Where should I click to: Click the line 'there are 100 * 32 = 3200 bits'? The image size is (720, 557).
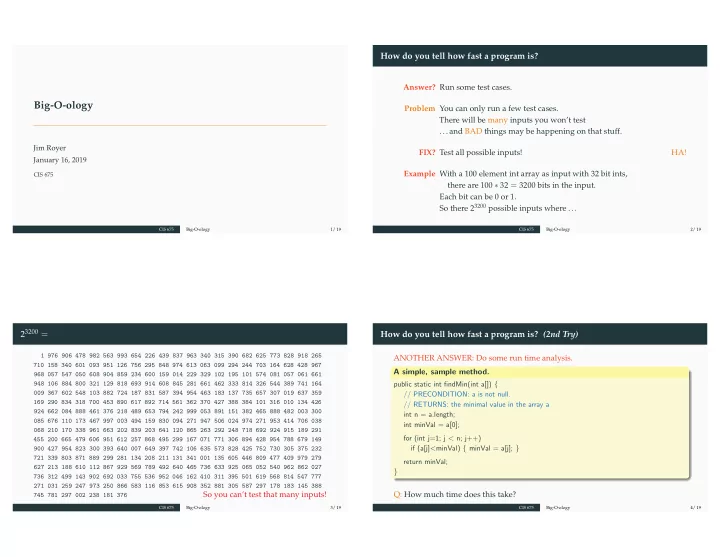pos(522,185)
